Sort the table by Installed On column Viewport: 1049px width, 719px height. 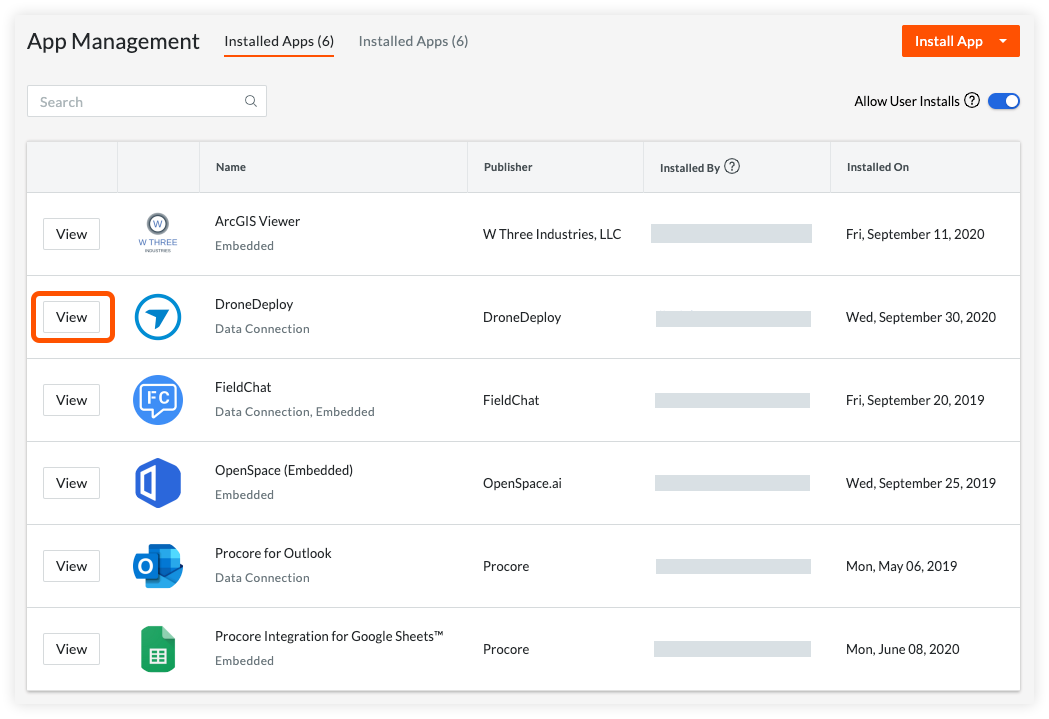(x=877, y=167)
